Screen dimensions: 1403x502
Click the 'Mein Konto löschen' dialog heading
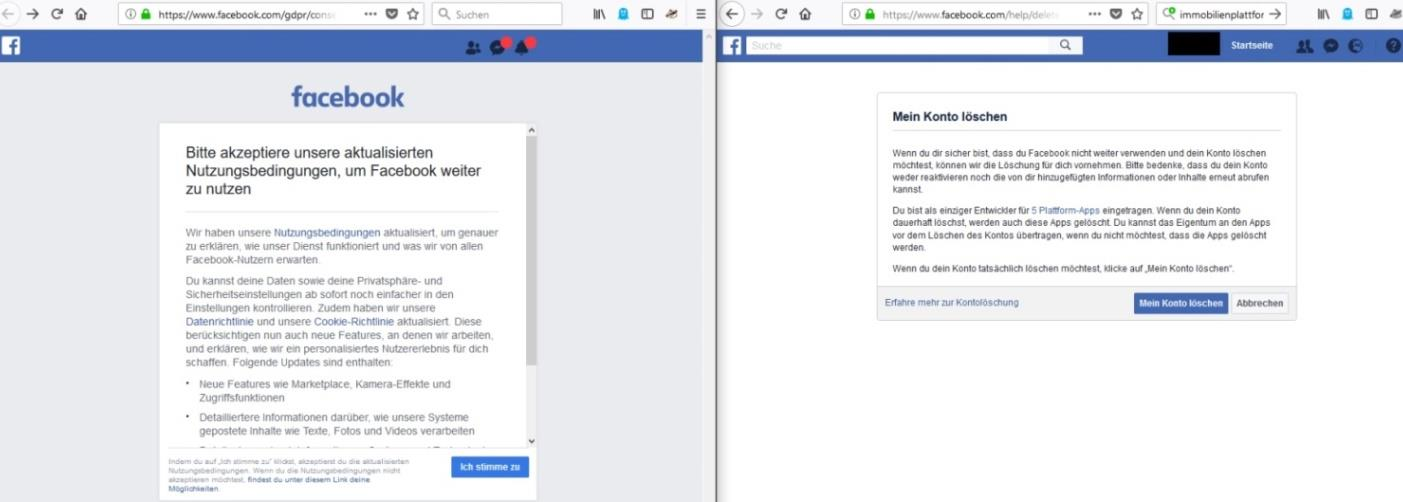point(949,117)
